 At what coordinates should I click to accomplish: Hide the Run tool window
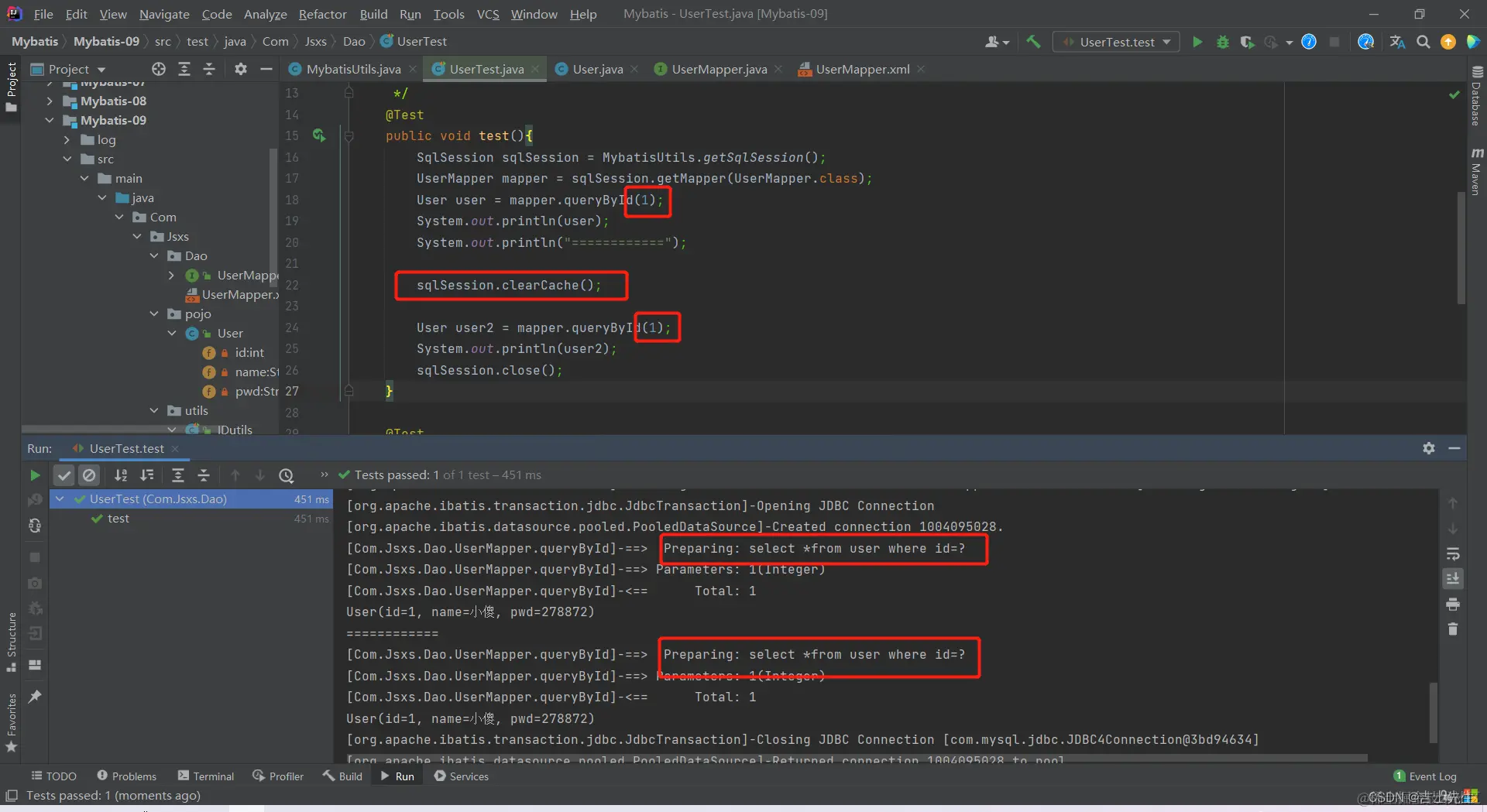[1454, 448]
